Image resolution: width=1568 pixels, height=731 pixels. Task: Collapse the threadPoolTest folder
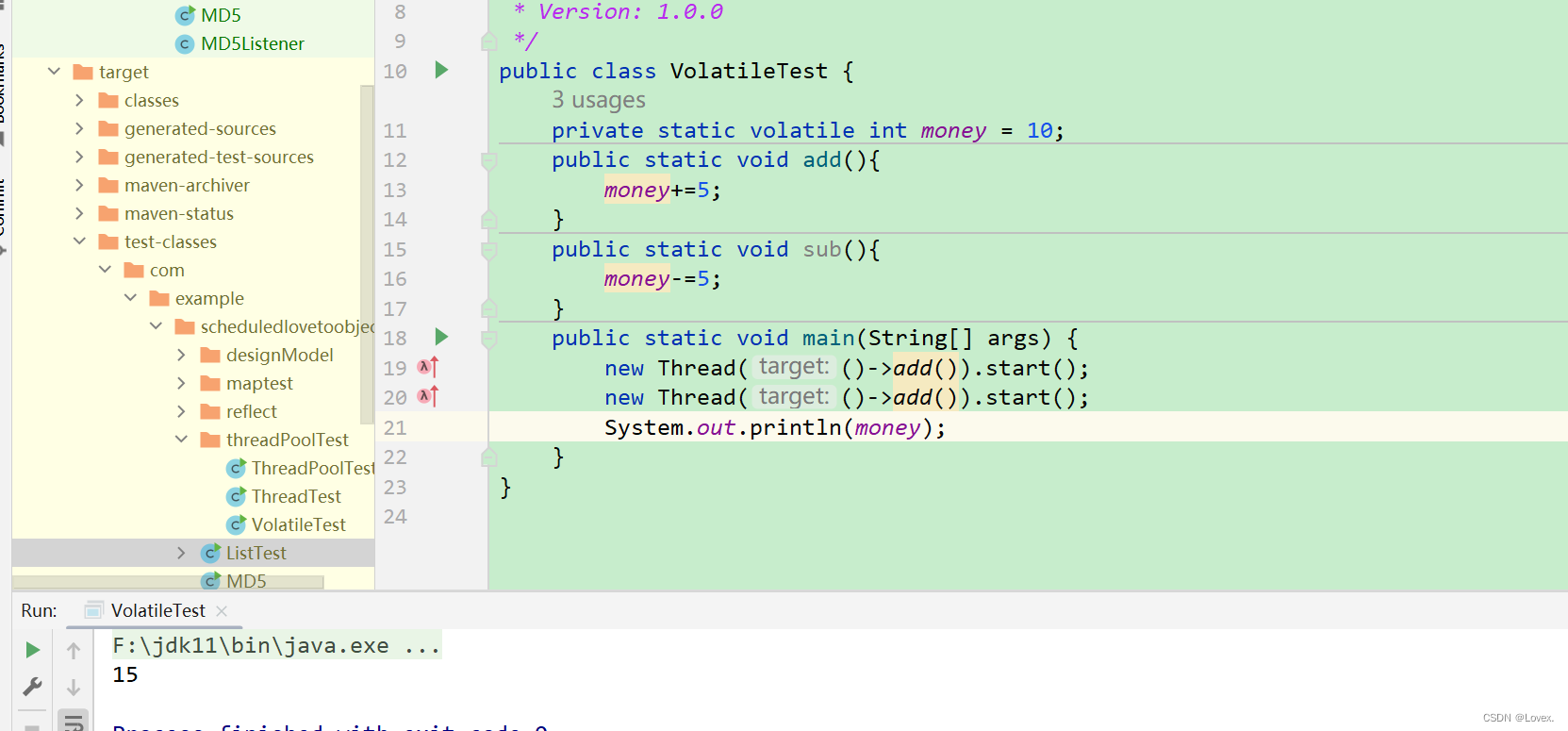pos(181,440)
